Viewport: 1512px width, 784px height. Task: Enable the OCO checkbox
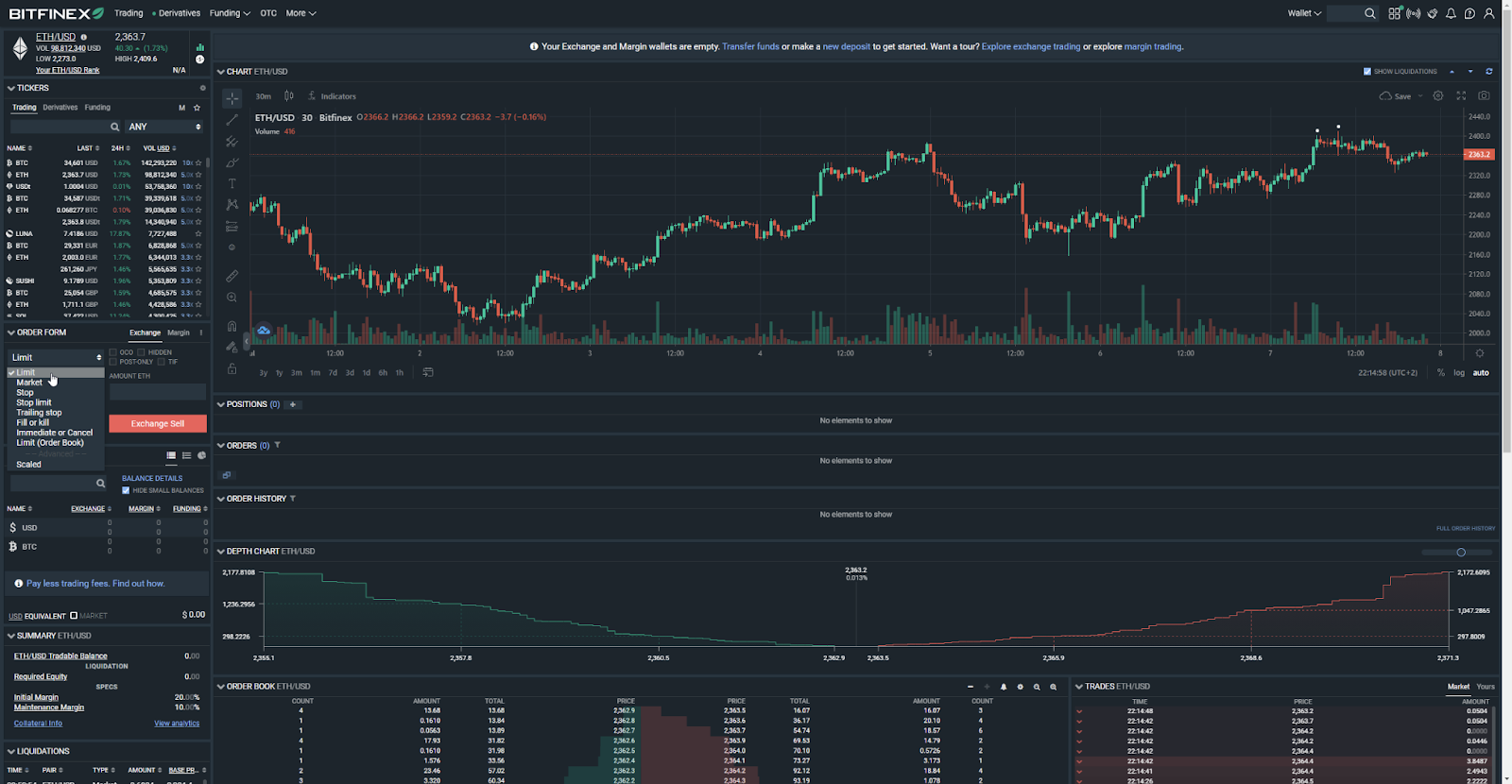coord(113,352)
